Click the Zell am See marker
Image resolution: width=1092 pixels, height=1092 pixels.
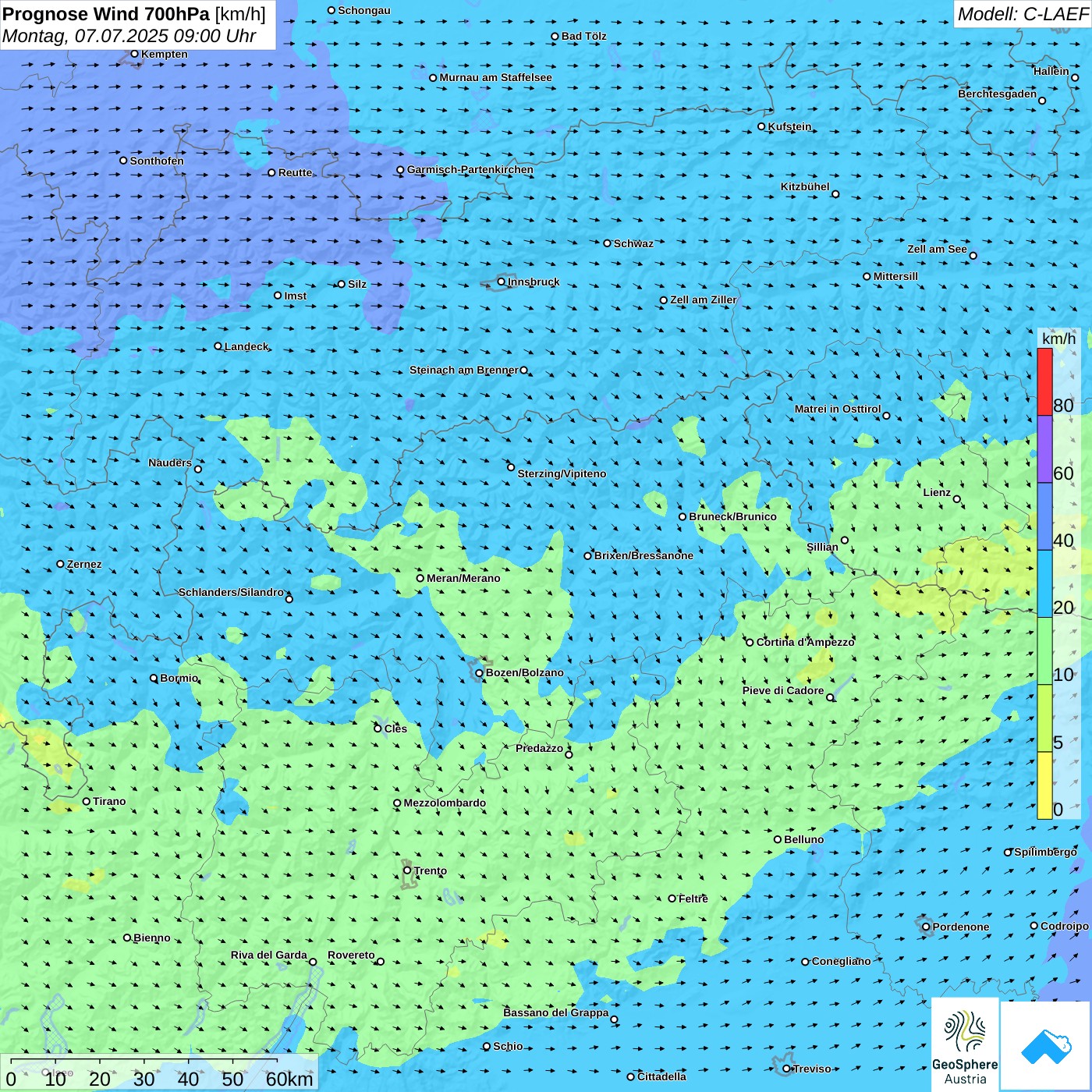pos(973,256)
